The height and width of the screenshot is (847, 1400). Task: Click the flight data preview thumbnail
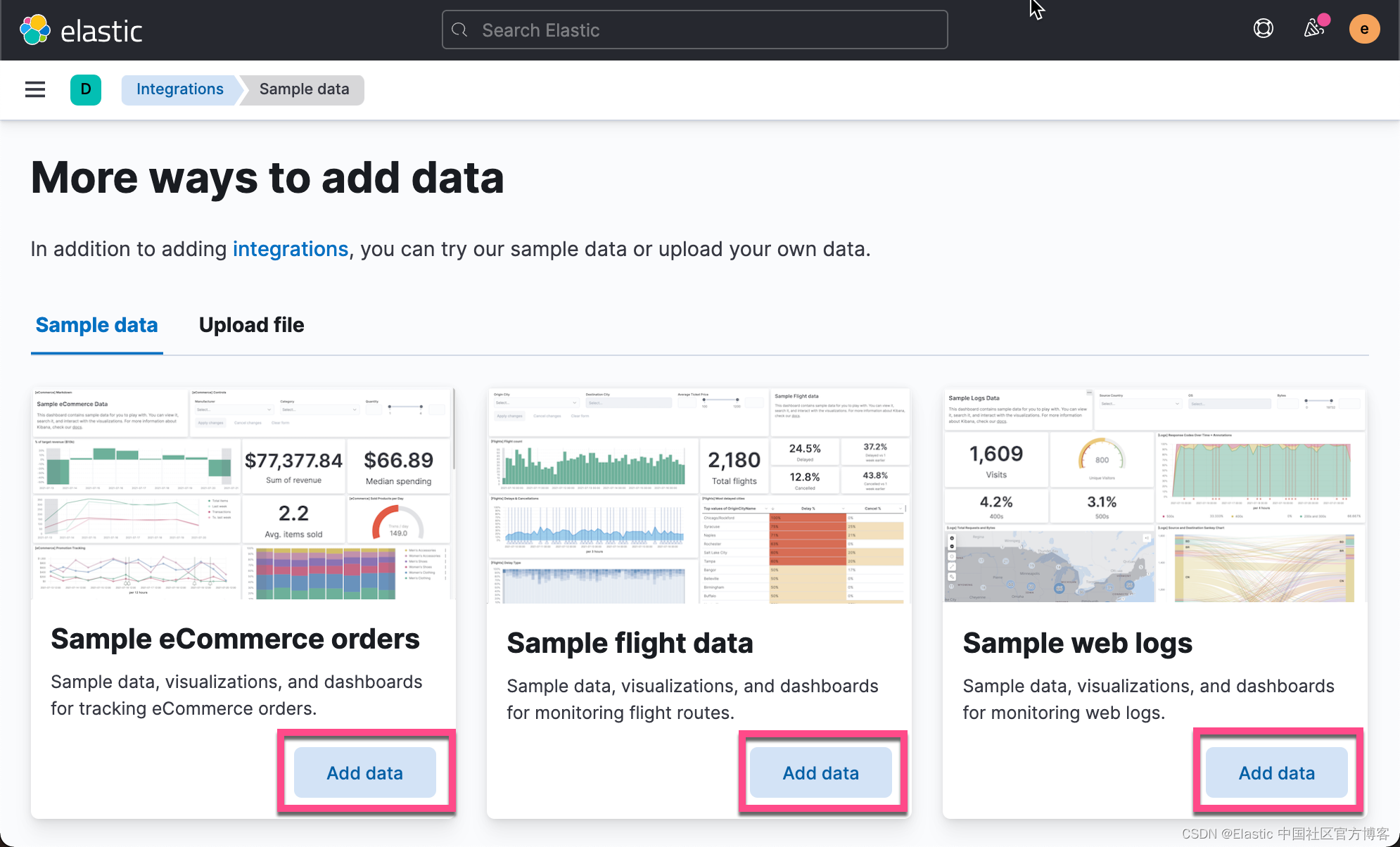pos(699,495)
